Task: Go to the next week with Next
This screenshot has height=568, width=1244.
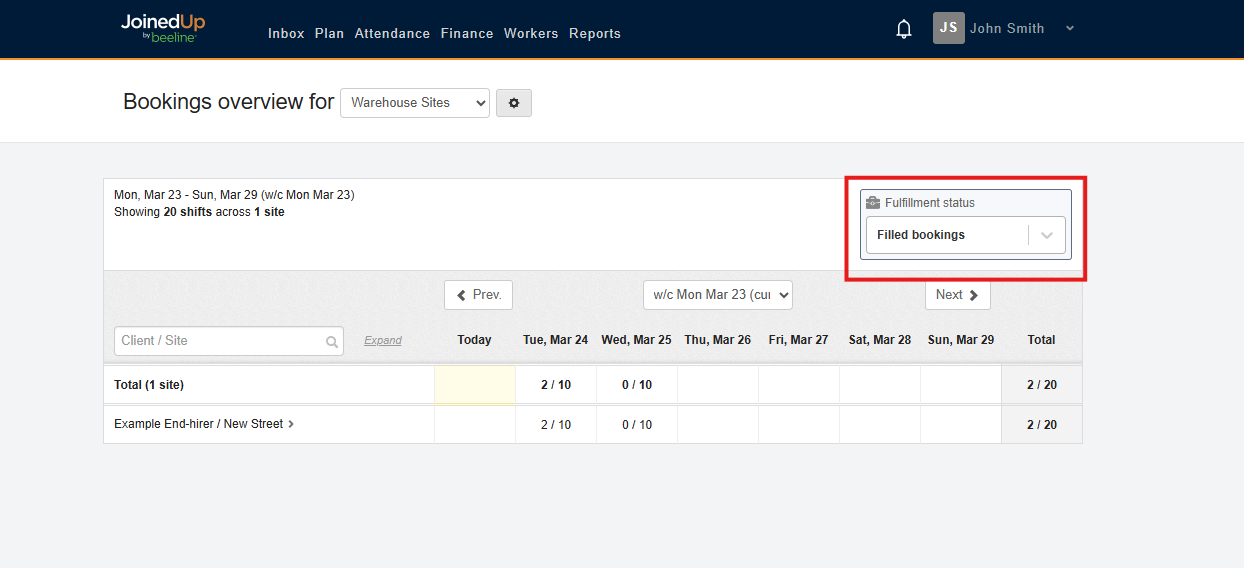Action: (958, 295)
